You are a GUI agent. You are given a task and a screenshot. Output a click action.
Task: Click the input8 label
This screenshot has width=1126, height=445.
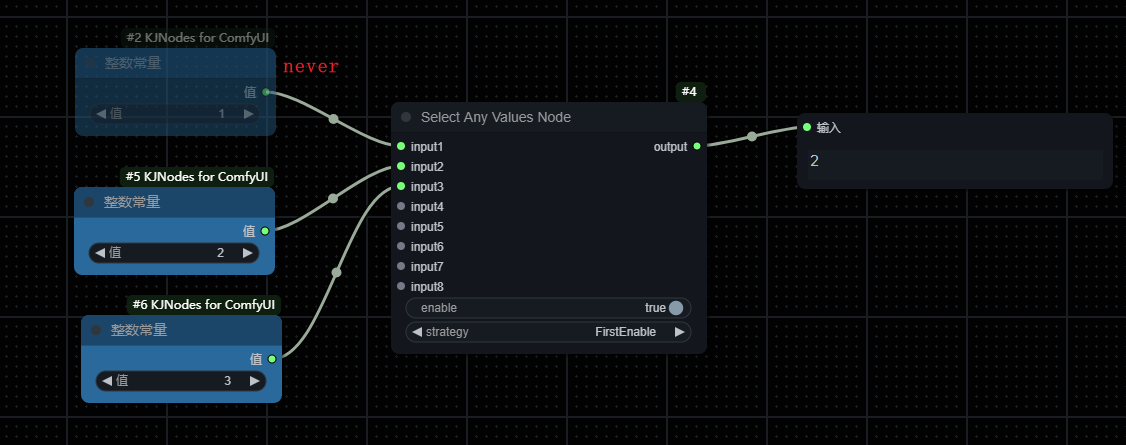pyautogui.click(x=427, y=286)
